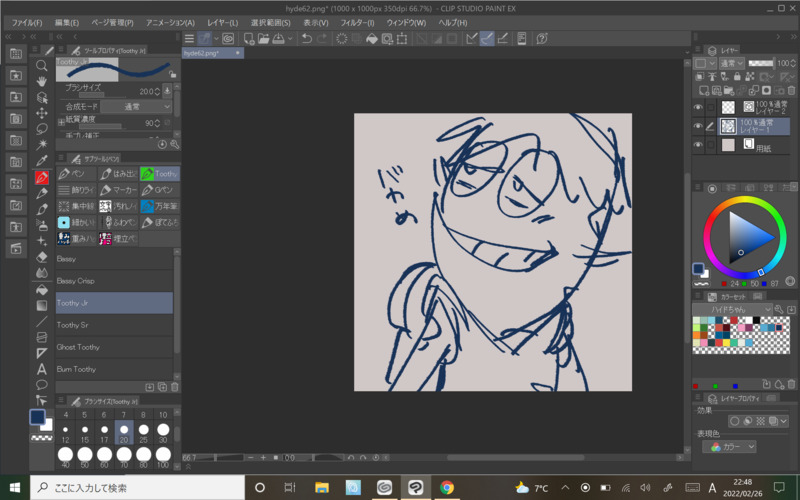The height and width of the screenshot is (500, 800).
Task: Toggle the first snap icon in command bar
Action: point(471,39)
